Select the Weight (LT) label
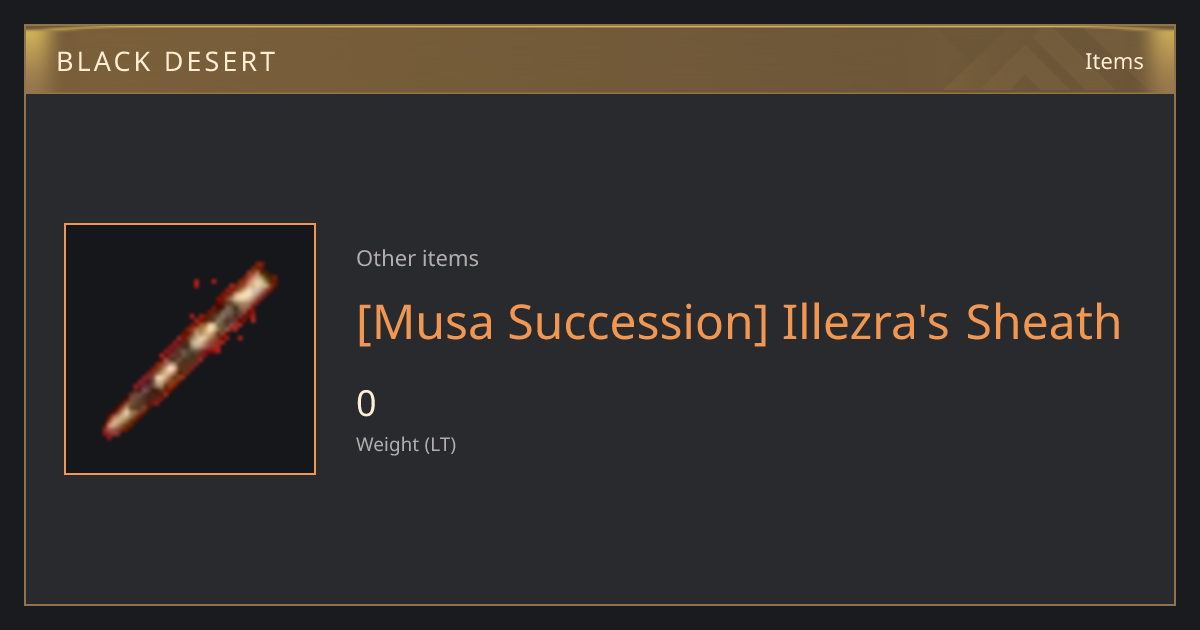 click(x=406, y=444)
